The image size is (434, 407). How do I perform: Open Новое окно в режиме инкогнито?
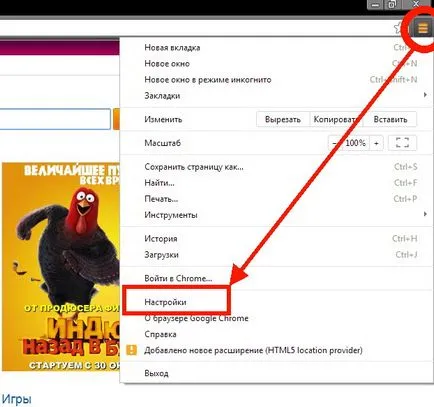(277, 79)
